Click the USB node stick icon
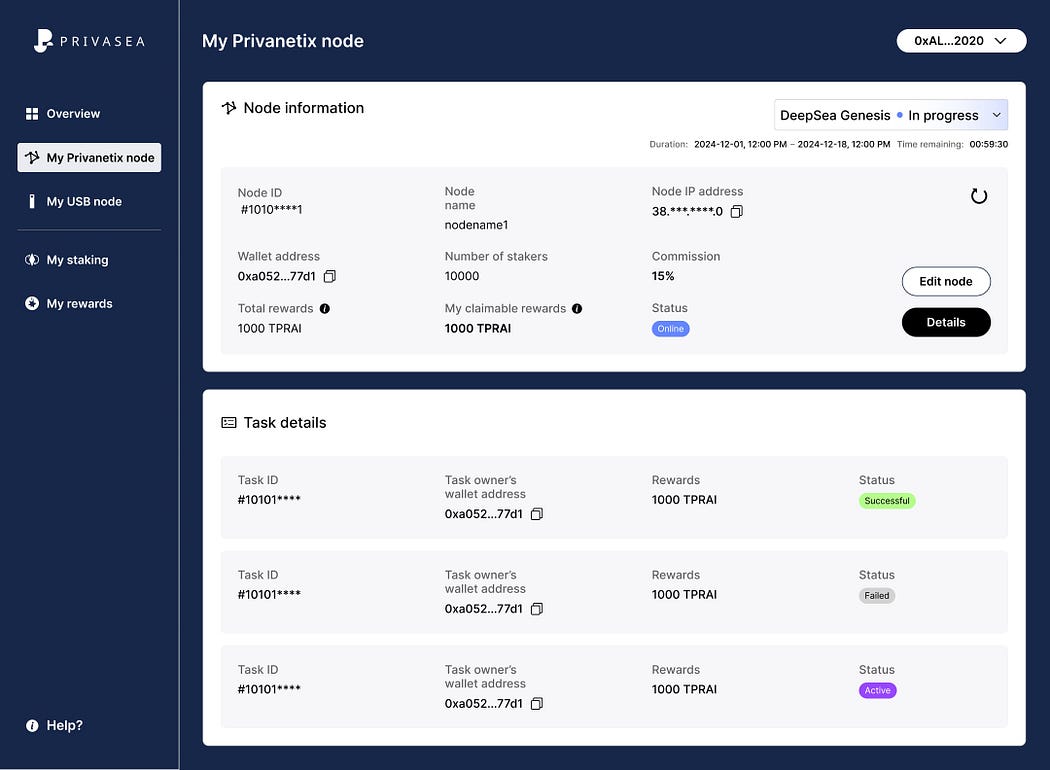Image resolution: width=1050 pixels, height=770 pixels. pyautogui.click(x=31, y=202)
